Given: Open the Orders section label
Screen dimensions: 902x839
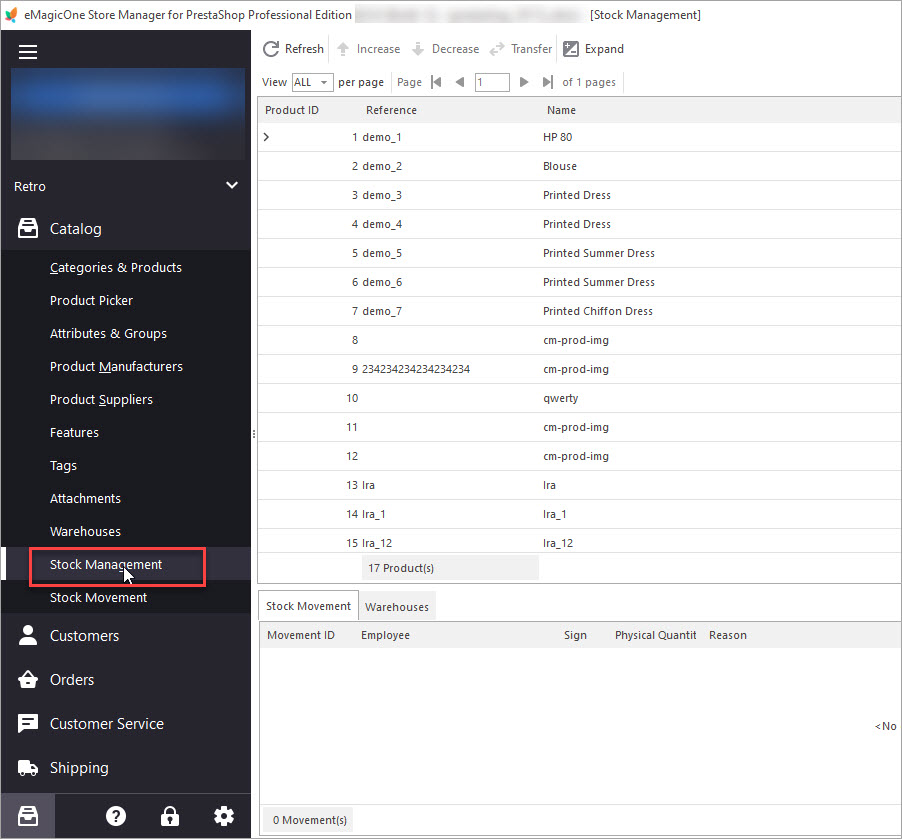Looking at the screenshot, I should click(72, 680).
